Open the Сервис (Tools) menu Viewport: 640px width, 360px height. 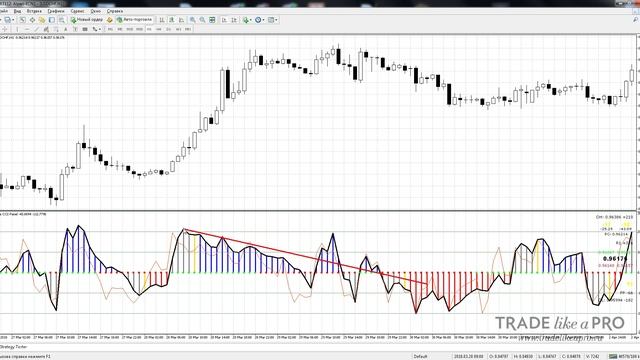77,11
